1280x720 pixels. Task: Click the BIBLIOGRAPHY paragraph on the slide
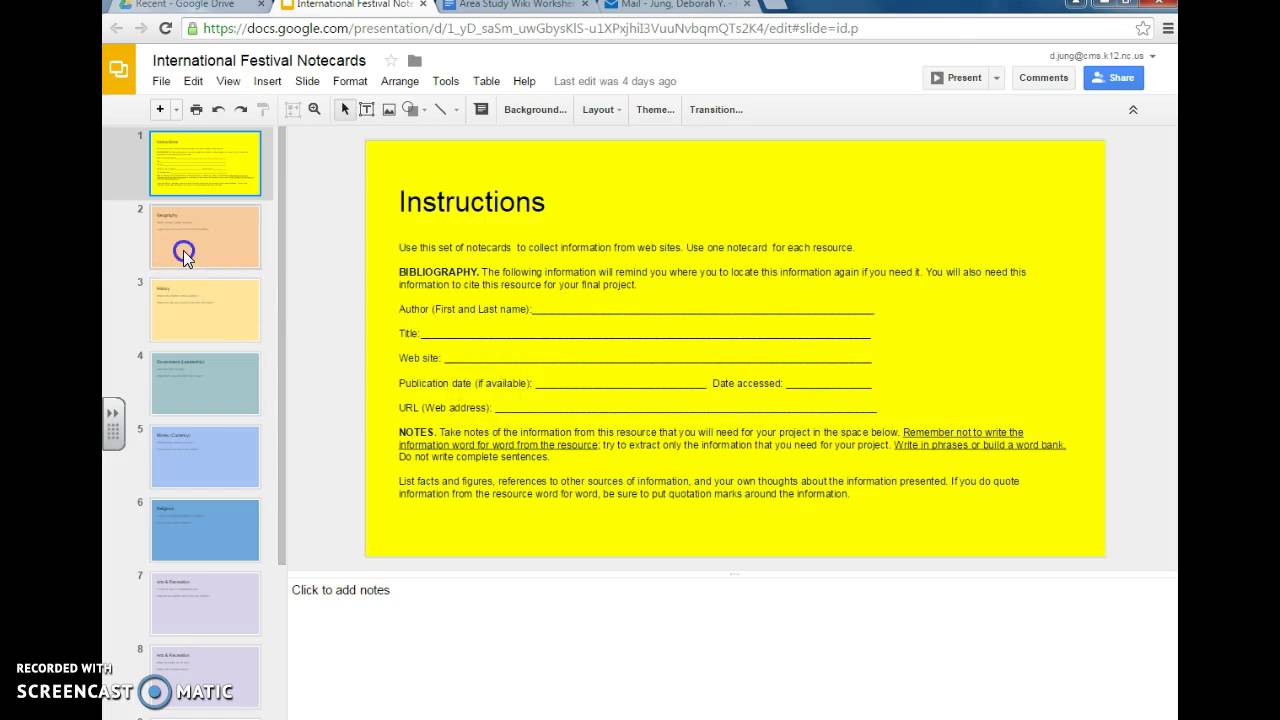[x=712, y=278]
